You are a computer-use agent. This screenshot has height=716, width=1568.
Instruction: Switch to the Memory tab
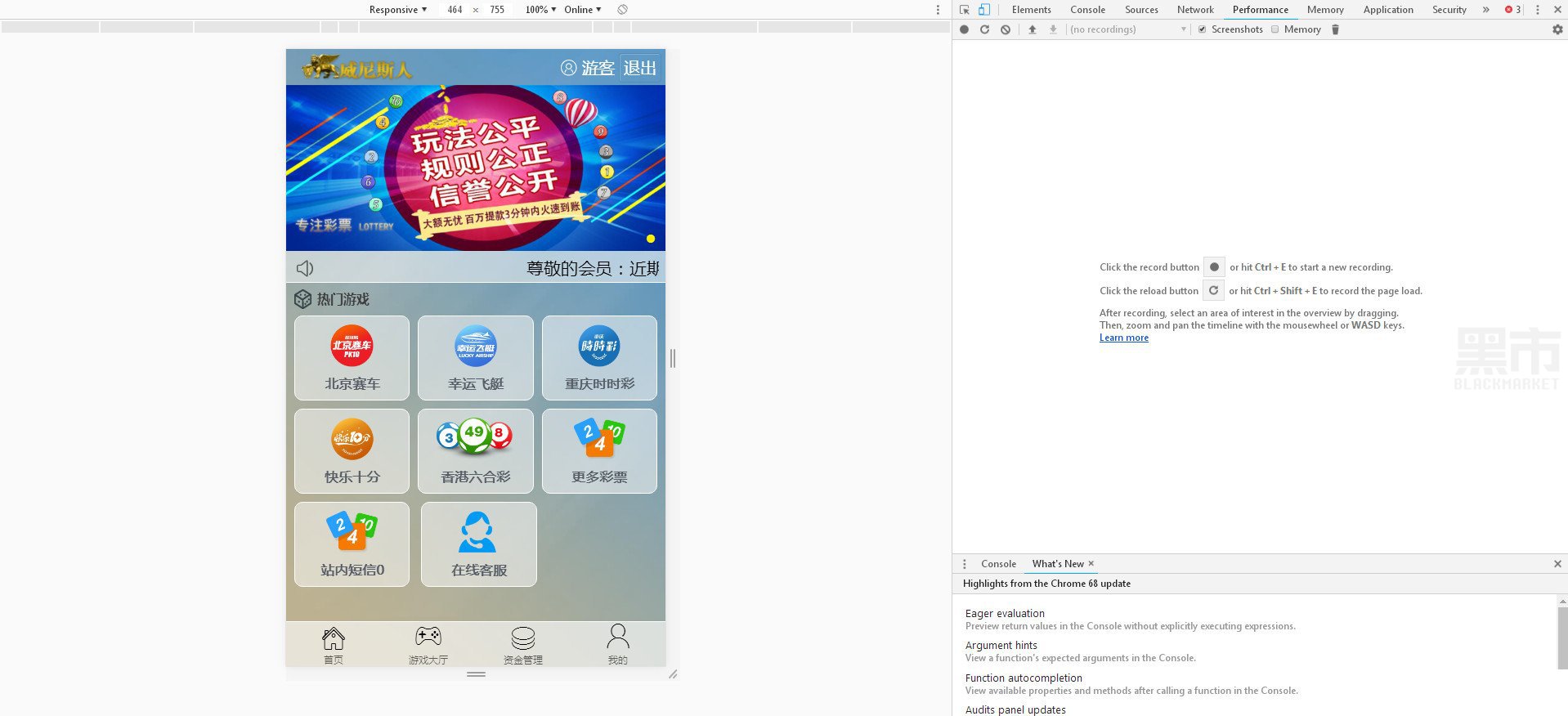pyautogui.click(x=1325, y=10)
